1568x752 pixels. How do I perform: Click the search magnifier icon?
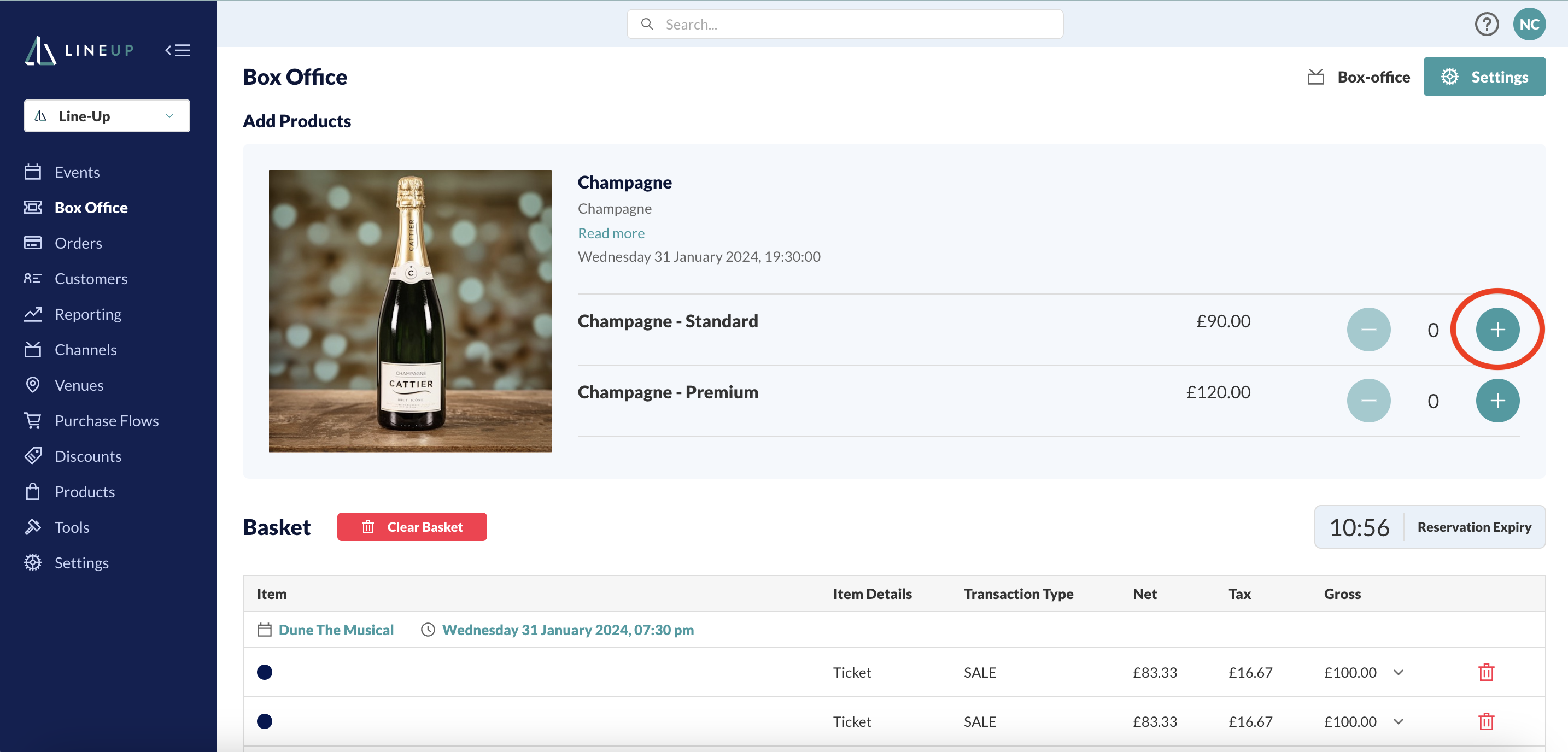pyautogui.click(x=647, y=25)
